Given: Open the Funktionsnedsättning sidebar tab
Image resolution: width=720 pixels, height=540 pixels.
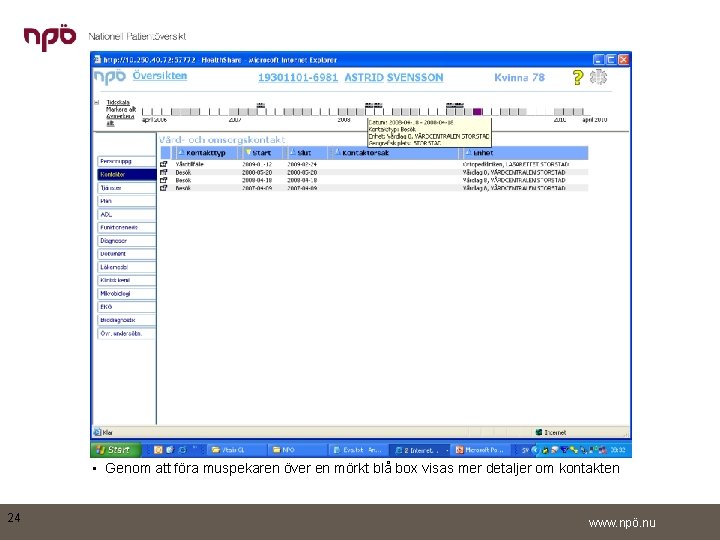Looking at the screenshot, I should point(127,227).
